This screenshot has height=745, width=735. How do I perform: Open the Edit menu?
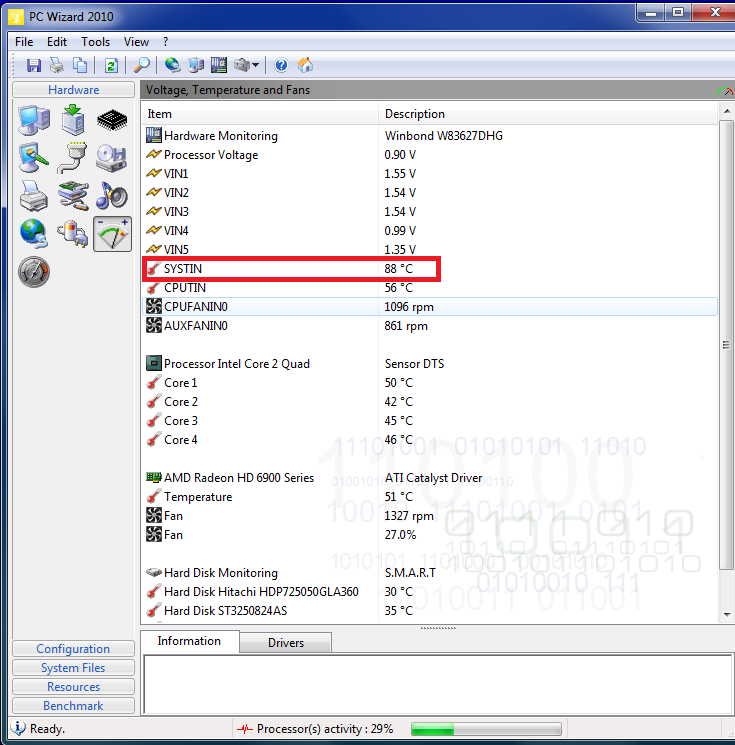click(57, 42)
